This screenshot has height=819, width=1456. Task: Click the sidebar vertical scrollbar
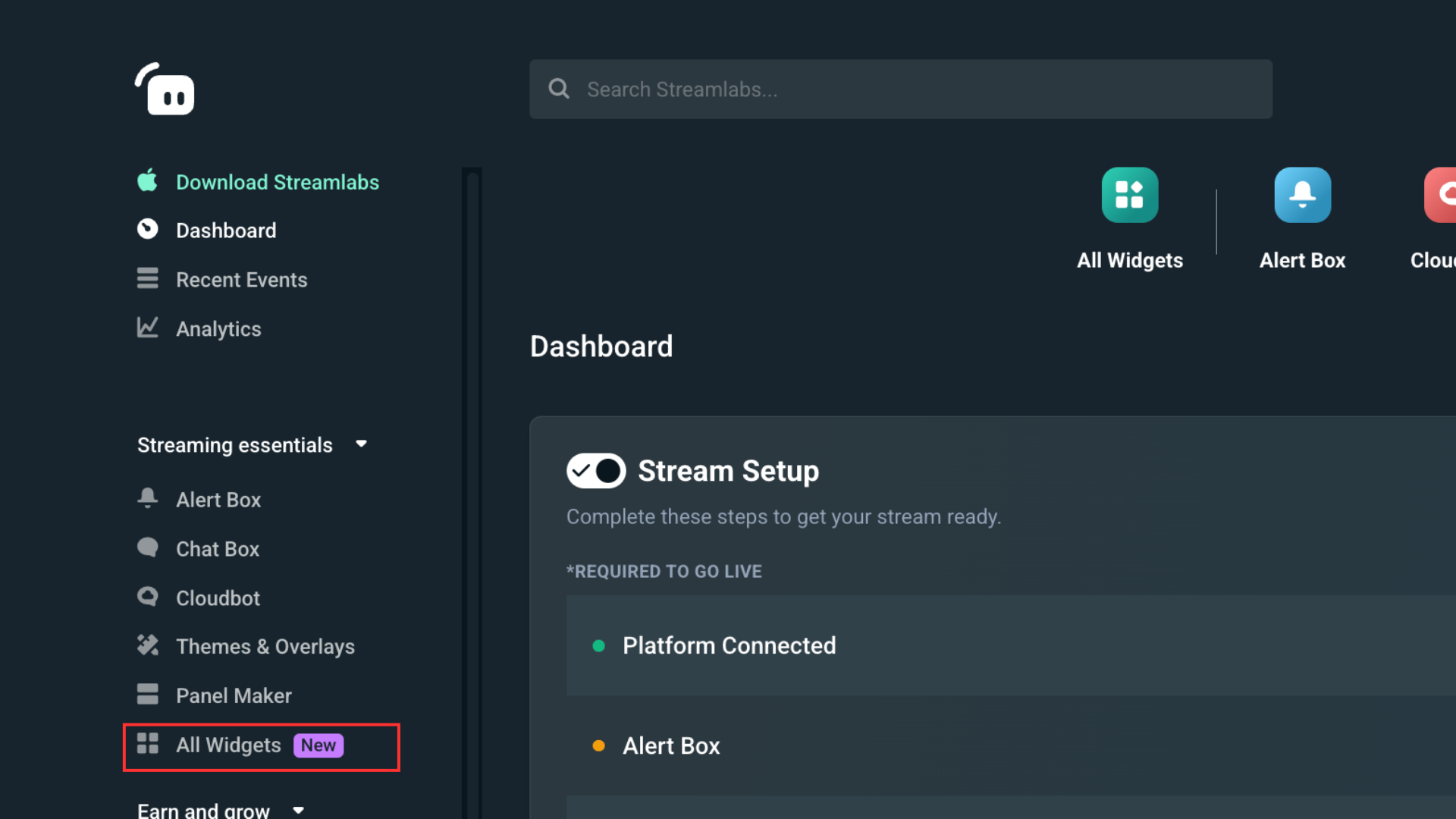[472, 493]
